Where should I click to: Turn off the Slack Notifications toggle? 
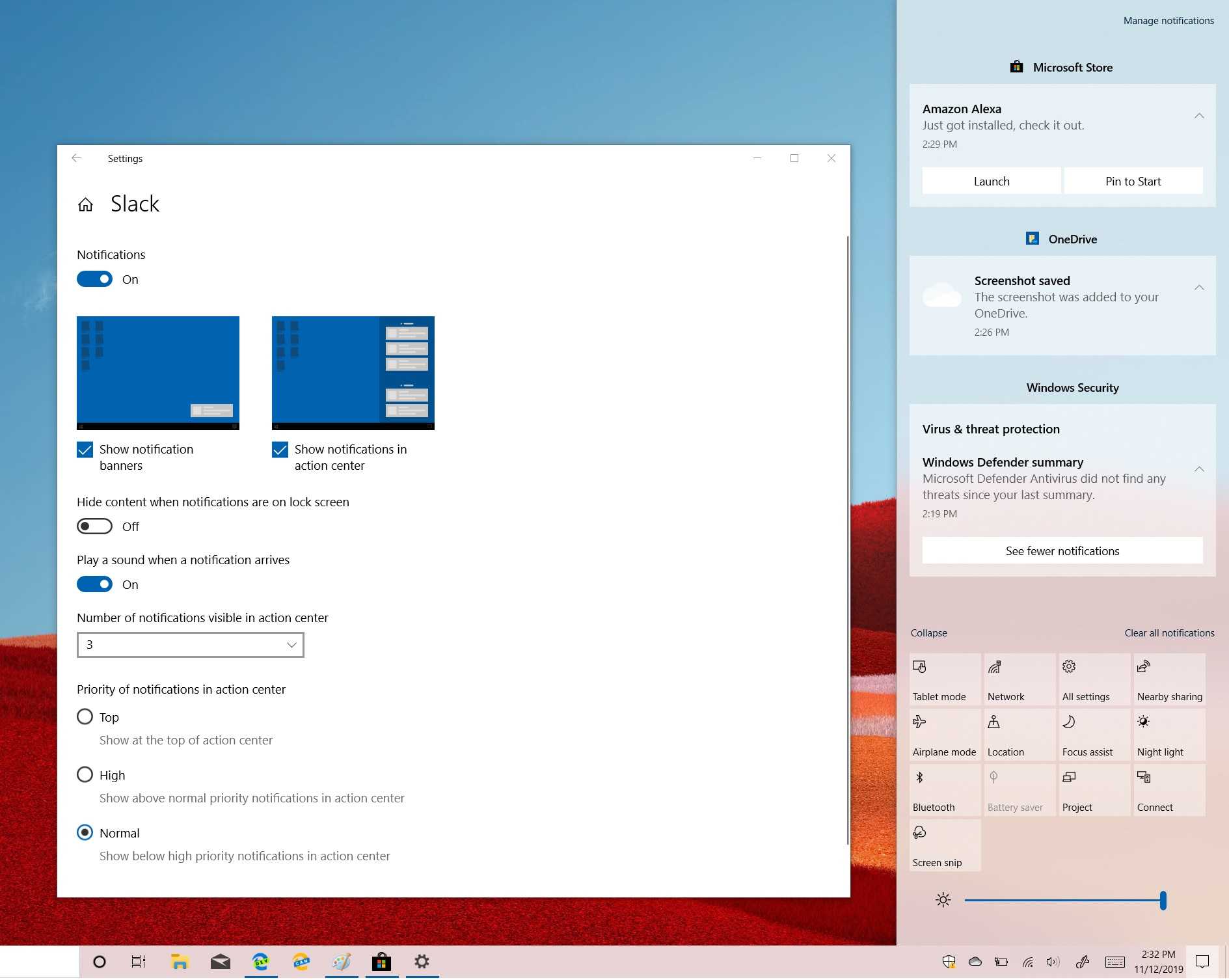pos(95,279)
